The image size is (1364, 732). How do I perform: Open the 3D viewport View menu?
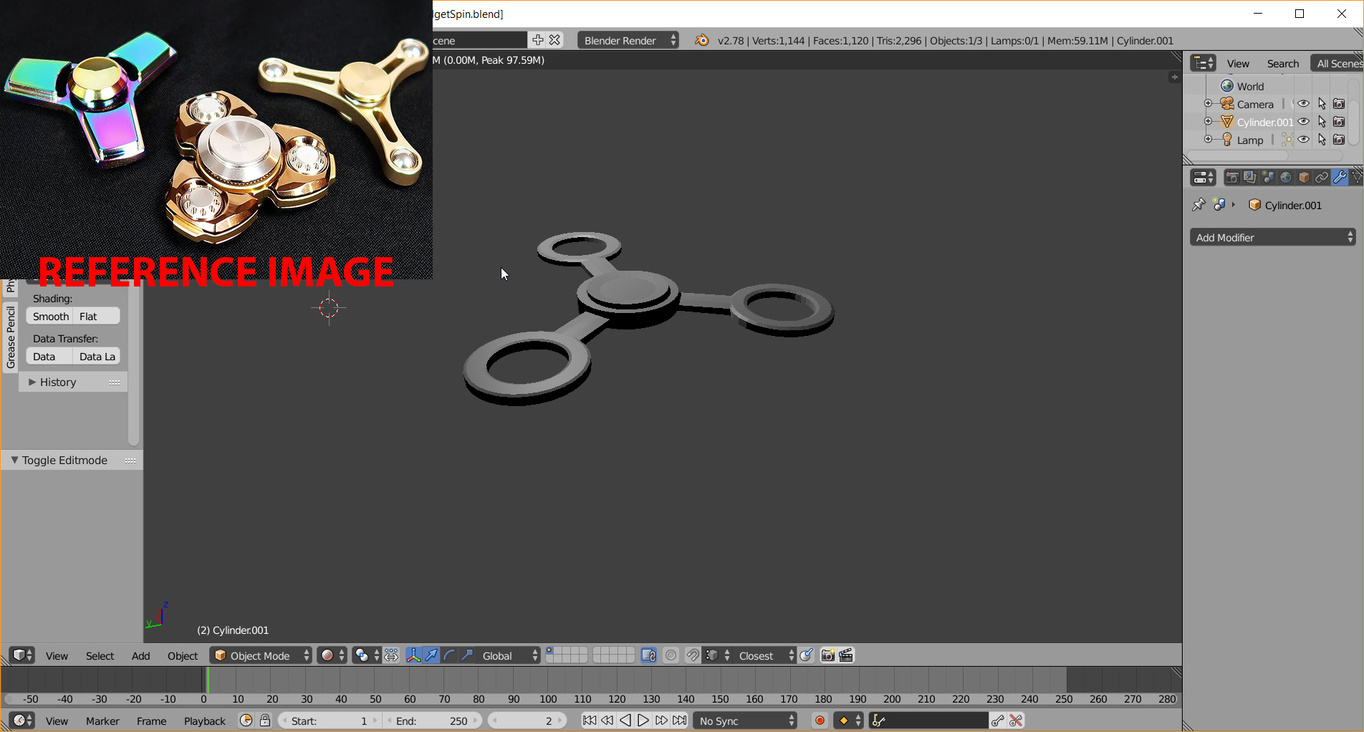pos(57,656)
